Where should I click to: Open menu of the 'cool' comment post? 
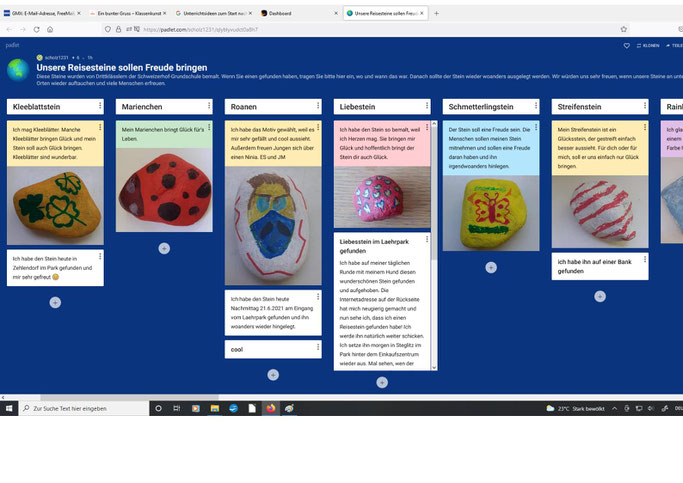[318, 347]
